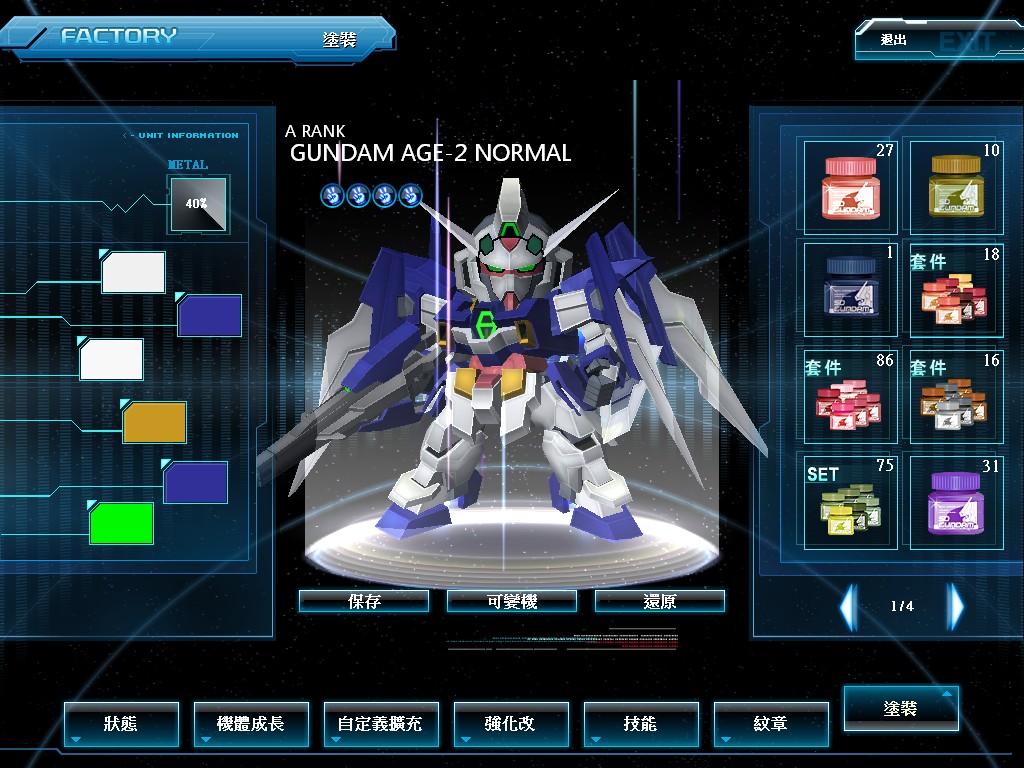
Task: Click the GUNDAM AGE-2 NORMAL unit name
Action: 430,153
